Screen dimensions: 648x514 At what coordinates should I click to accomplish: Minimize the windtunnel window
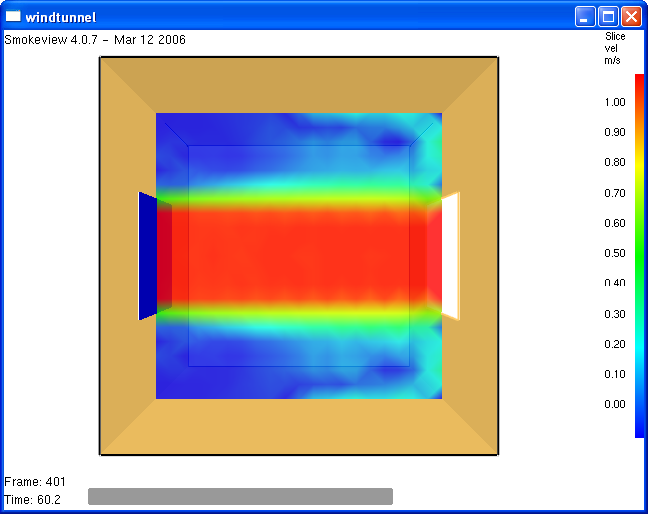[x=585, y=16]
